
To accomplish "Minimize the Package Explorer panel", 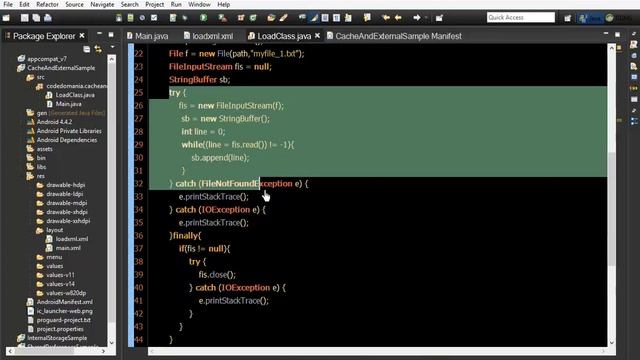I will pyautogui.click(x=100, y=34).
